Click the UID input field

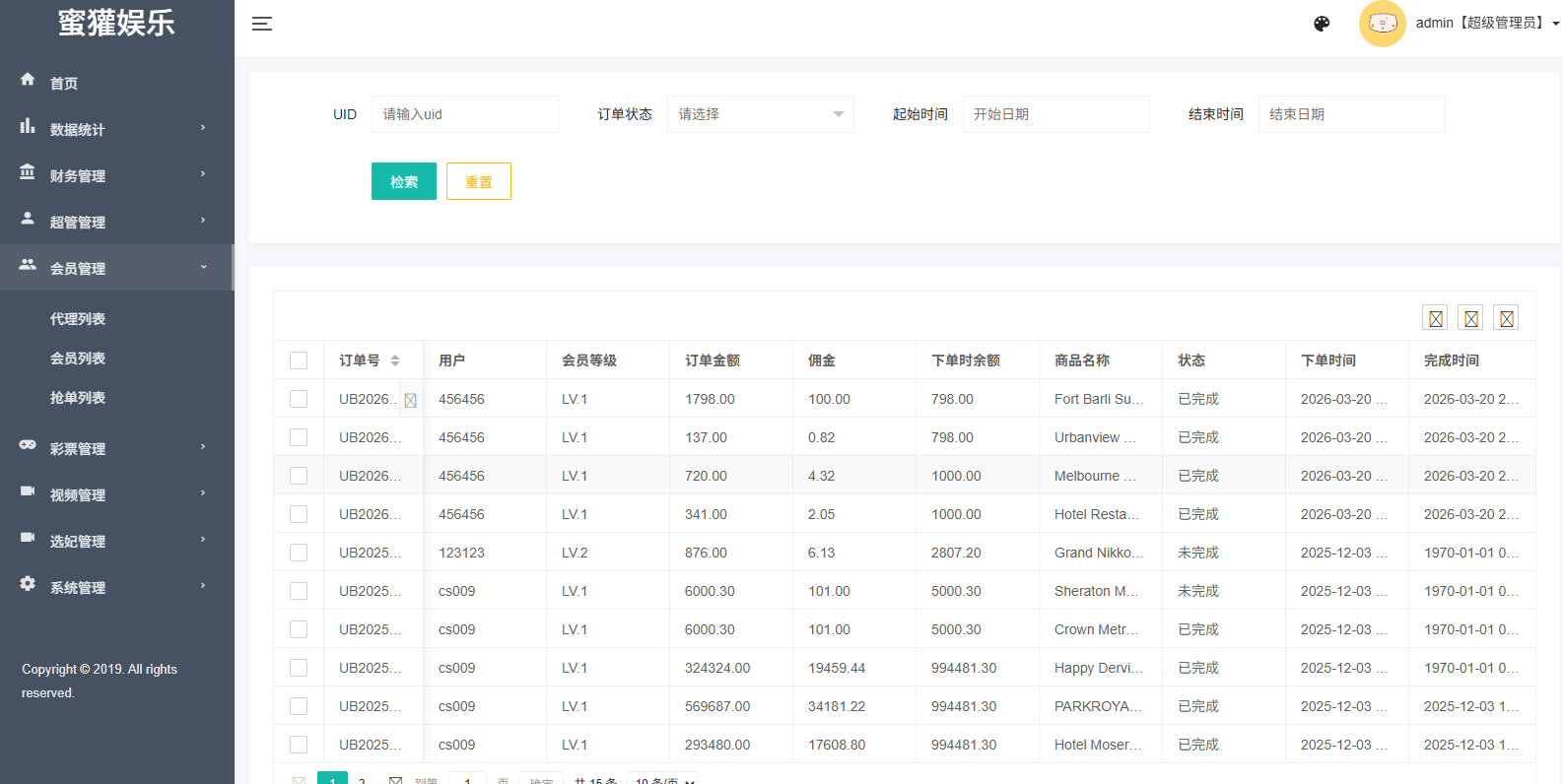click(464, 114)
